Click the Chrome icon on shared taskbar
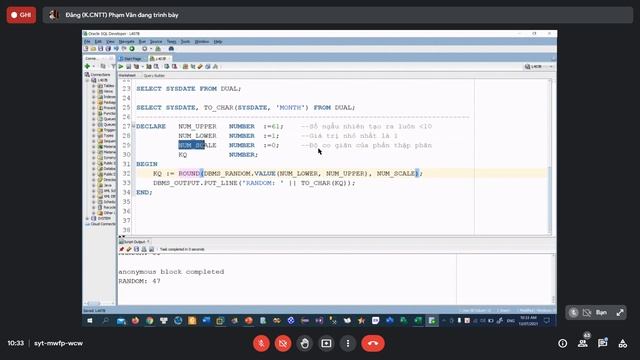 pos(150,321)
